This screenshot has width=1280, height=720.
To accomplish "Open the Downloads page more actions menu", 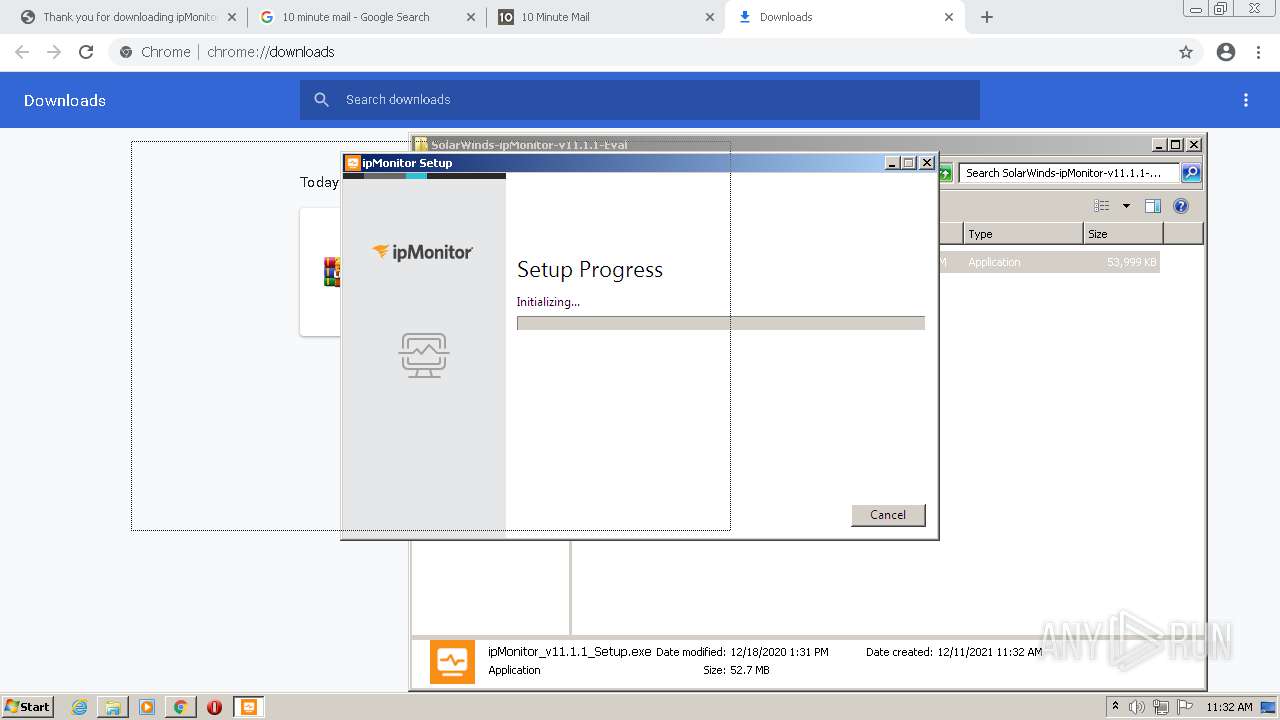I will click(1246, 100).
